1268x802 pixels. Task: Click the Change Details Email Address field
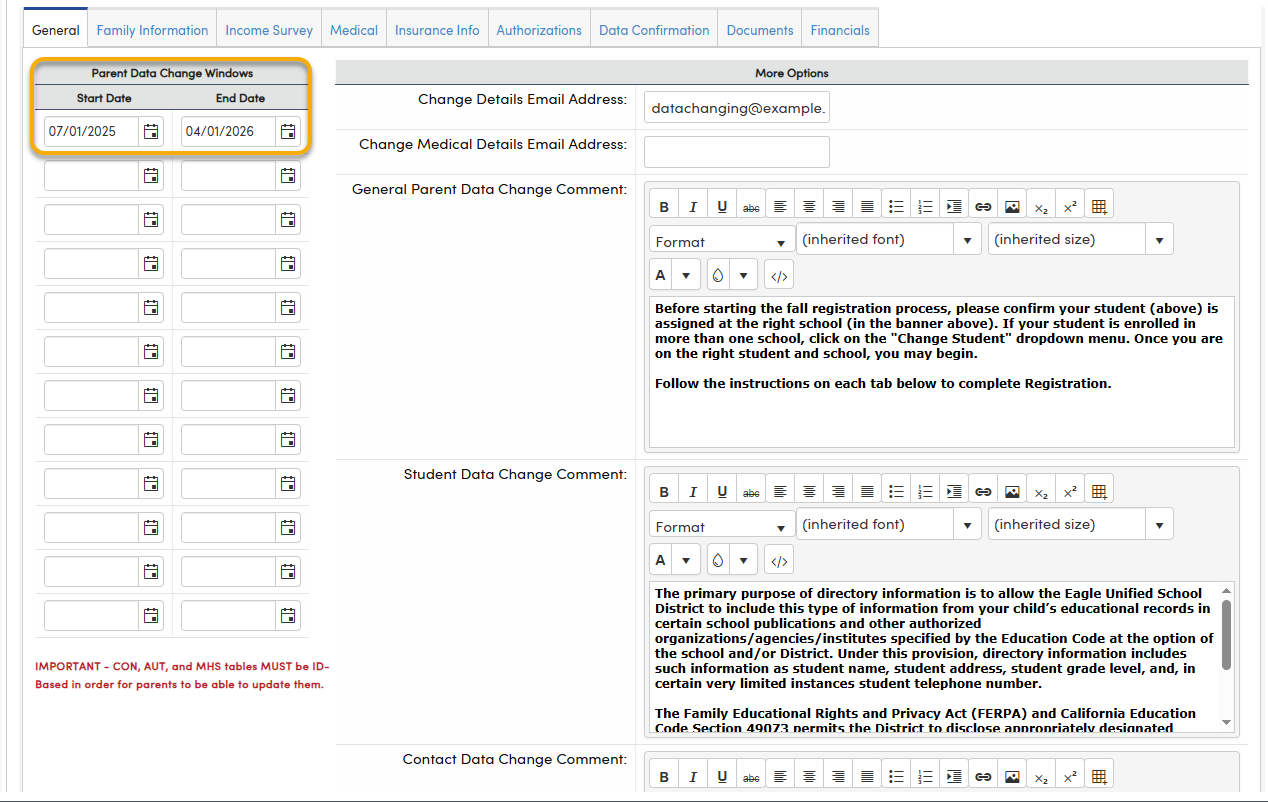pos(737,107)
